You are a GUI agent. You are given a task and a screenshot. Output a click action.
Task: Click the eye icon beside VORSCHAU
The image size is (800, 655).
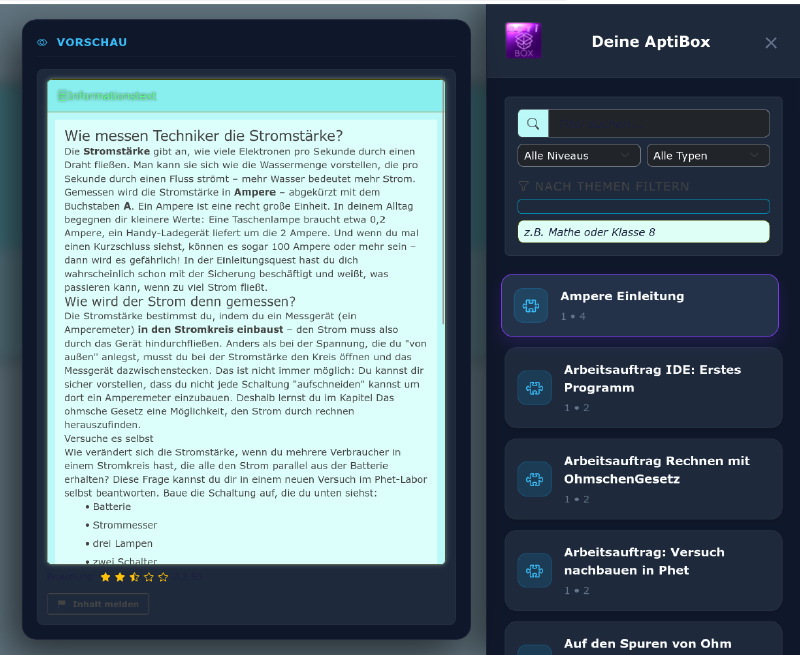pyautogui.click(x=42, y=42)
